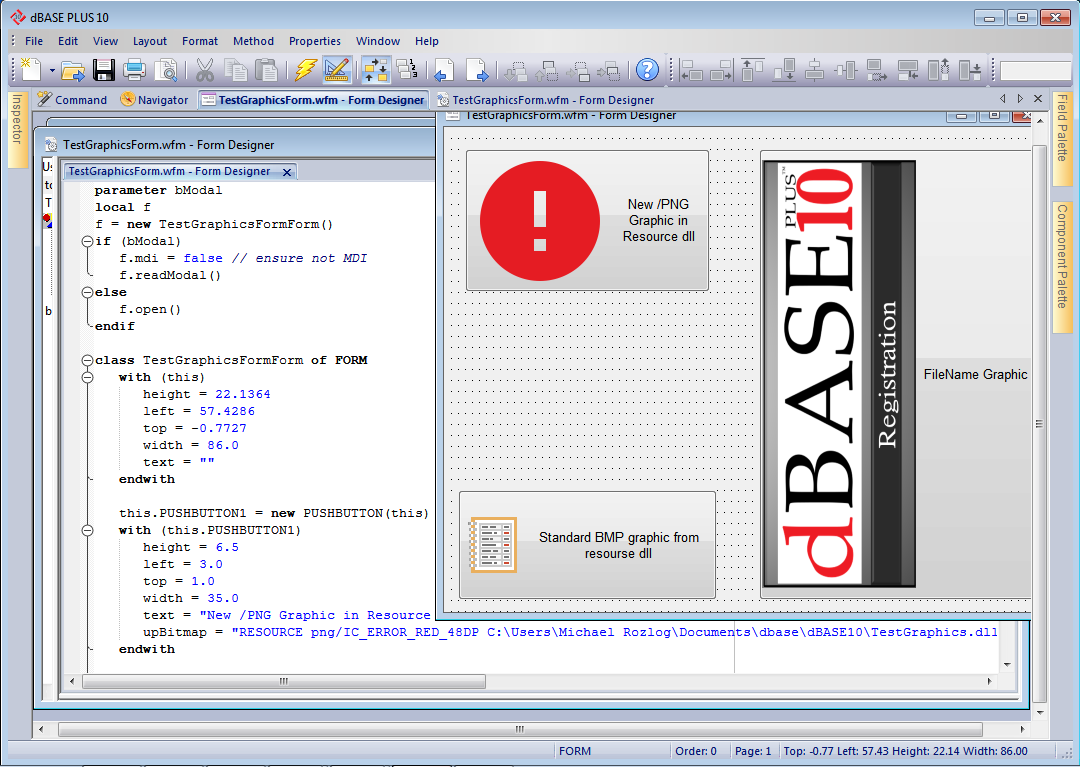The height and width of the screenshot is (767, 1080).
Task: Open the Layout menu
Action: [149, 41]
